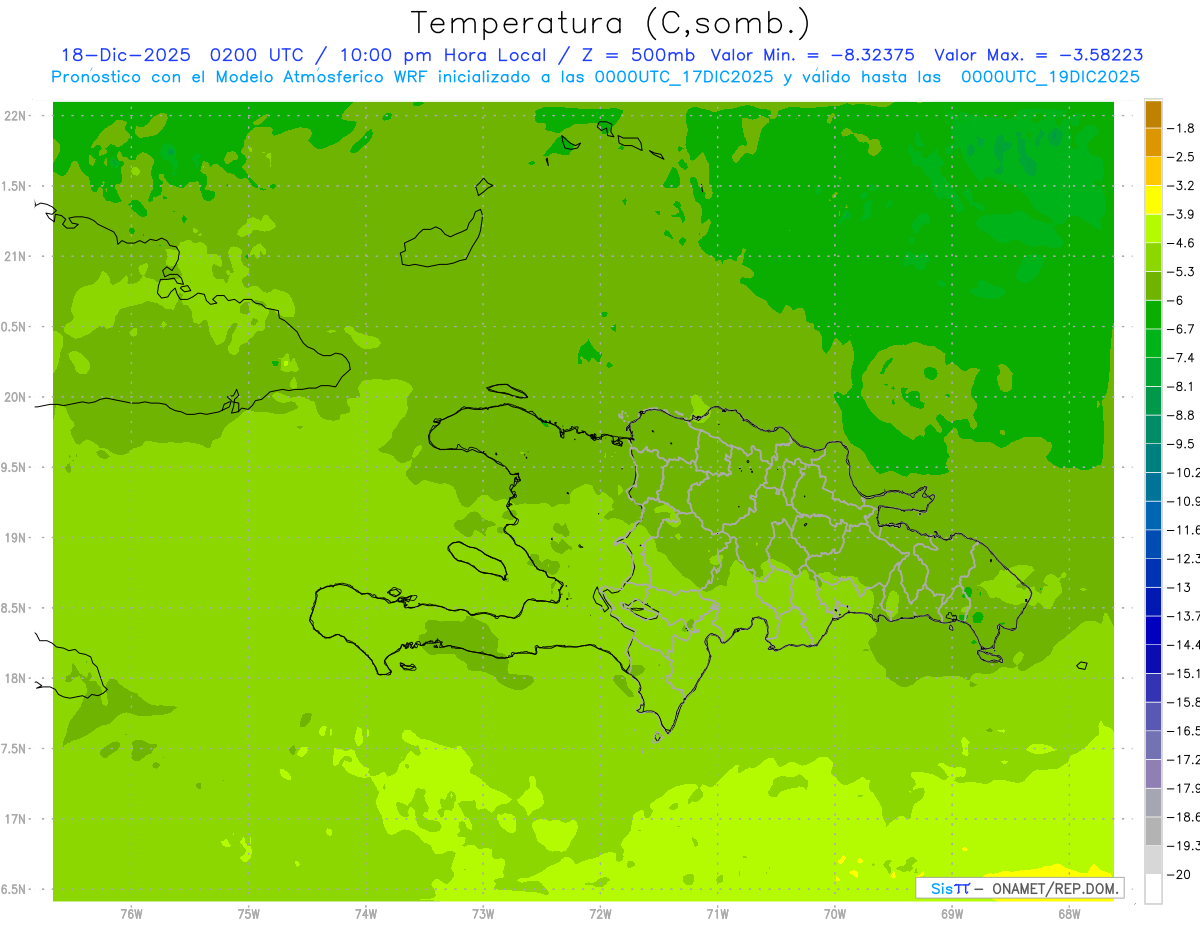
Task: Click the '-13' colorbar value
Action: point(1179,587)
